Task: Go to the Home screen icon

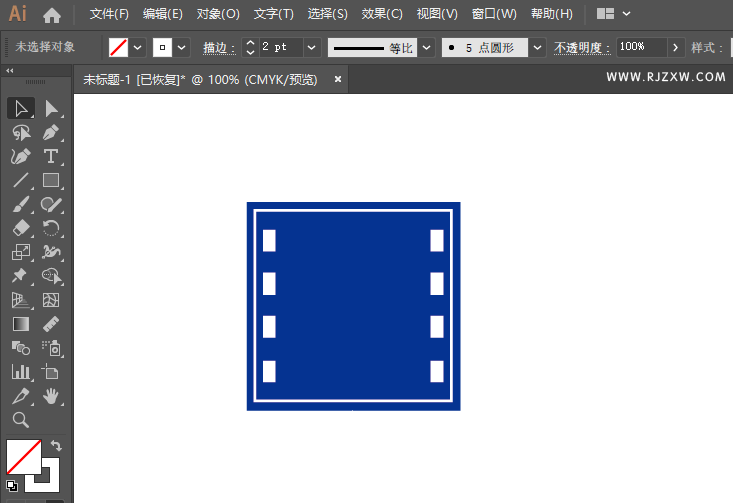Action: 51,15
